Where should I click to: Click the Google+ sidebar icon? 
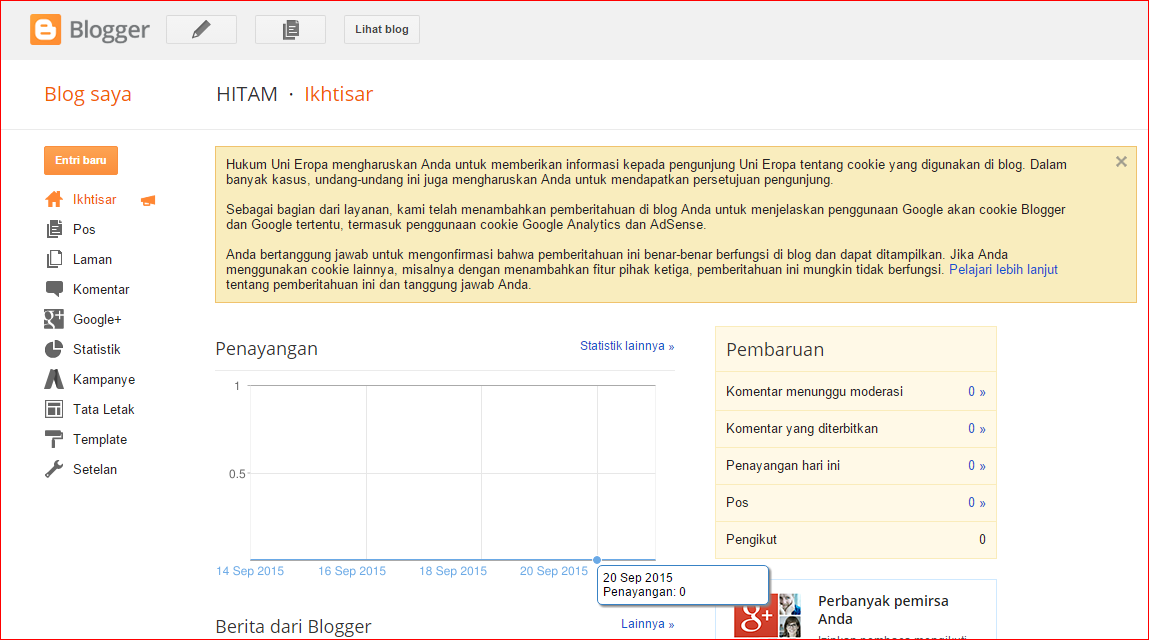[x=53, y=319]
